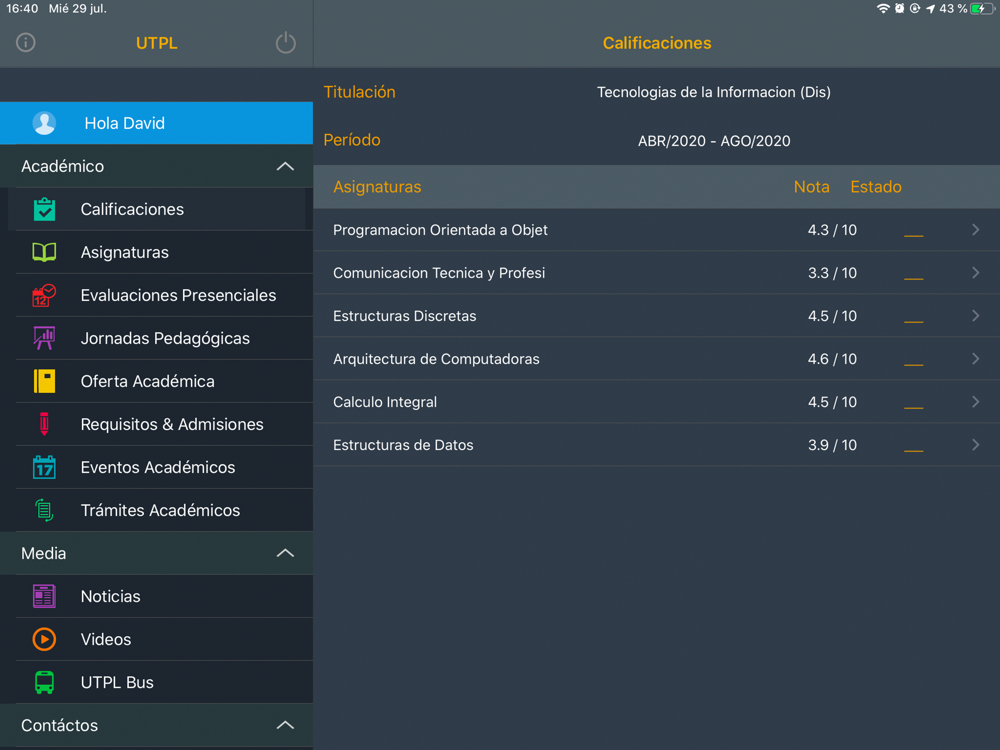Open the Jornadas Pedagógicas presentation icon
This screenshot has height=750, width=1000.
point(44,338)
